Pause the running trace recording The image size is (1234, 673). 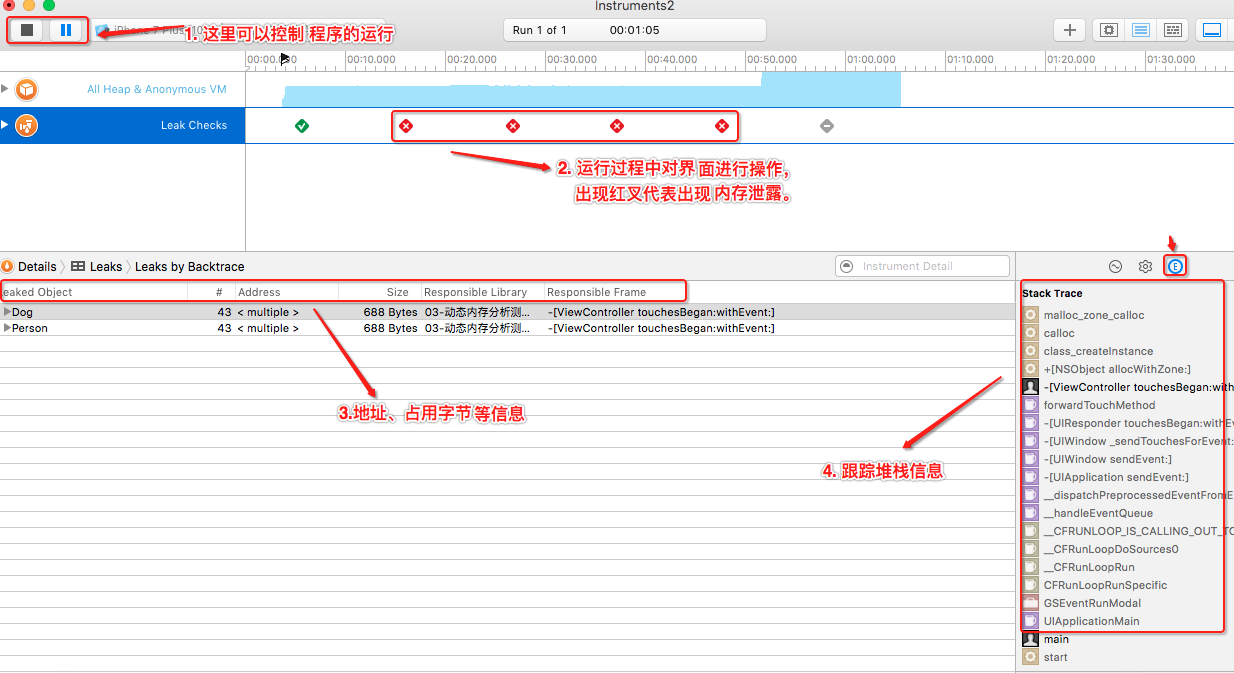tap(64, 29)
